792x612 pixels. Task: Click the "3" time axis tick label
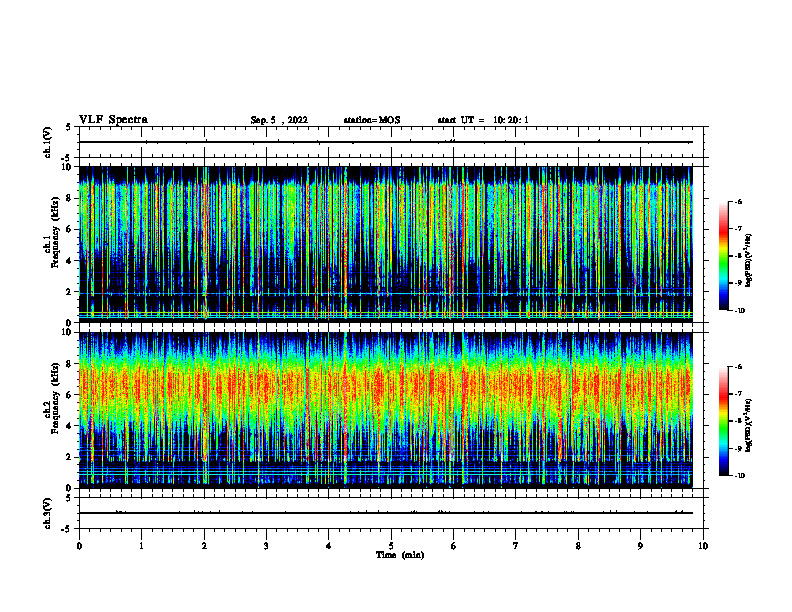[266, 546]
